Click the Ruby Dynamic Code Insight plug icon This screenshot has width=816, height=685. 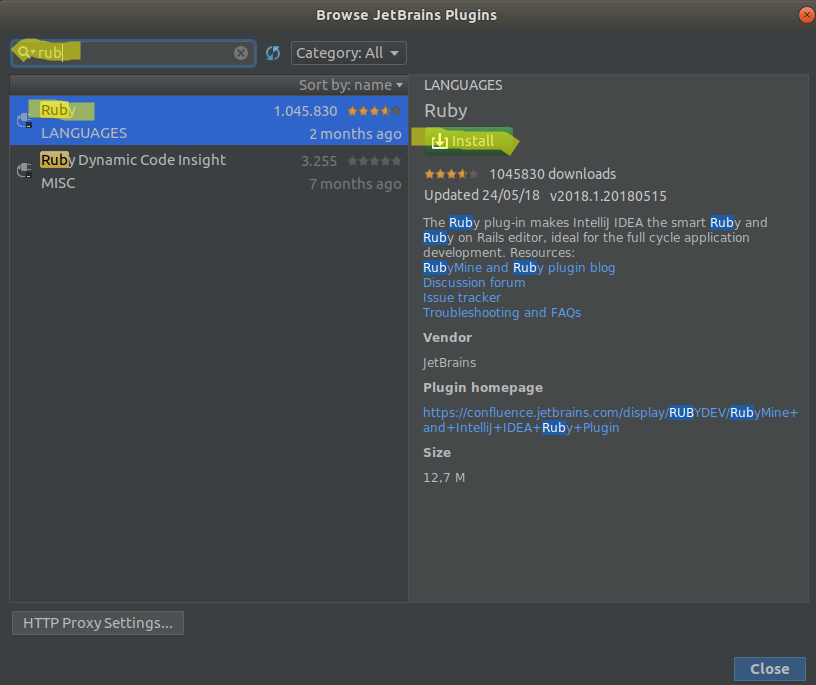coord(24,171)
